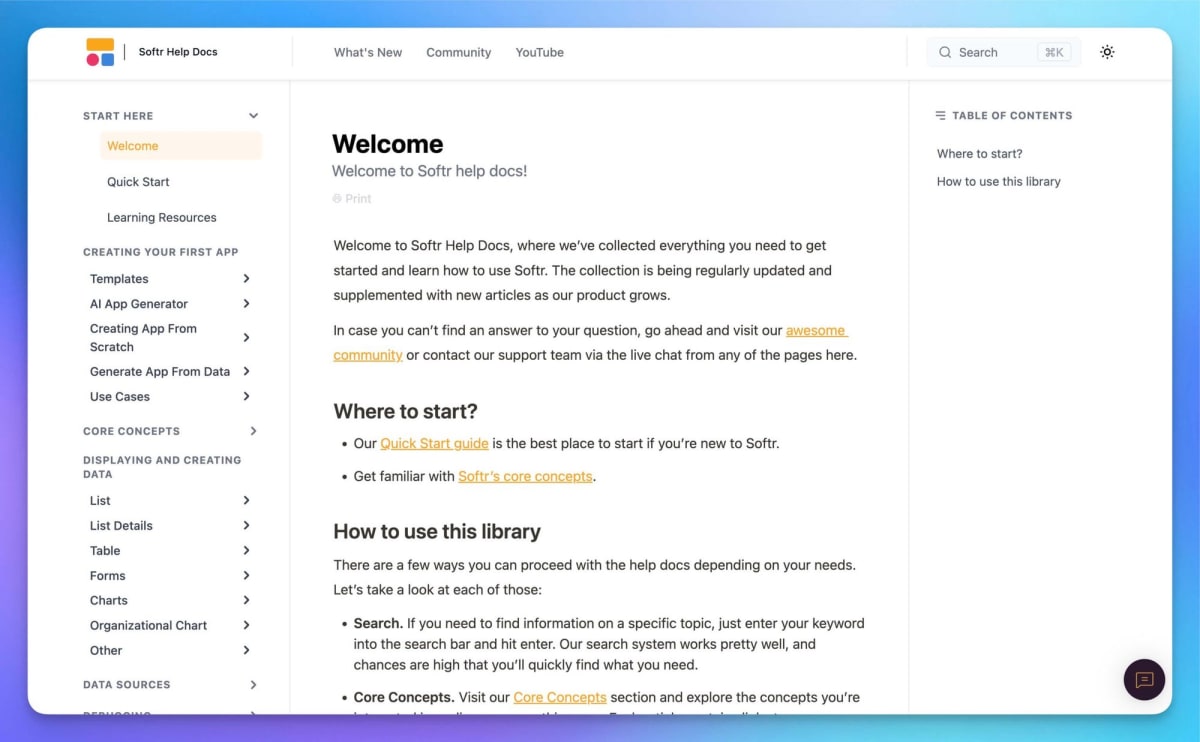Go to the Community nav link
Screen dimensions: 1200x742
click(x=458, y=53)
